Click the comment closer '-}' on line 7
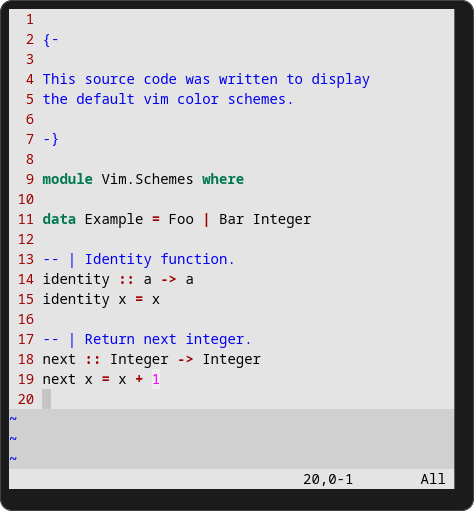474x511 pixels. (x=51, y=139)
